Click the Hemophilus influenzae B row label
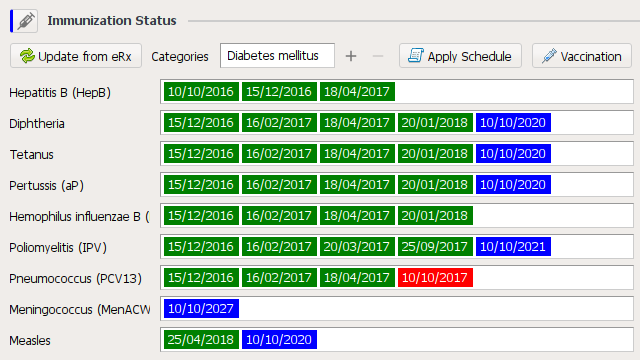This screenshot has height=360, width=640. point(80,216)
